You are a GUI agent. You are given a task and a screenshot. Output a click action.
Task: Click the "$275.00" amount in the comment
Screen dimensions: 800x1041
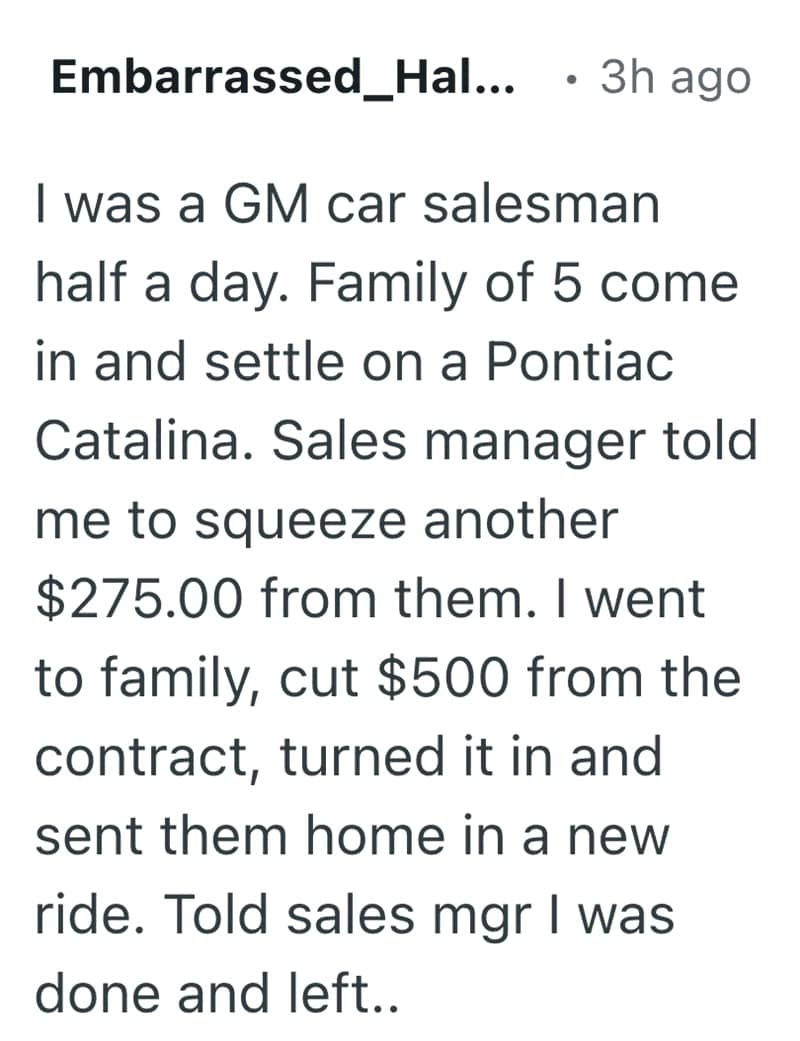click(x=137, y=599)
